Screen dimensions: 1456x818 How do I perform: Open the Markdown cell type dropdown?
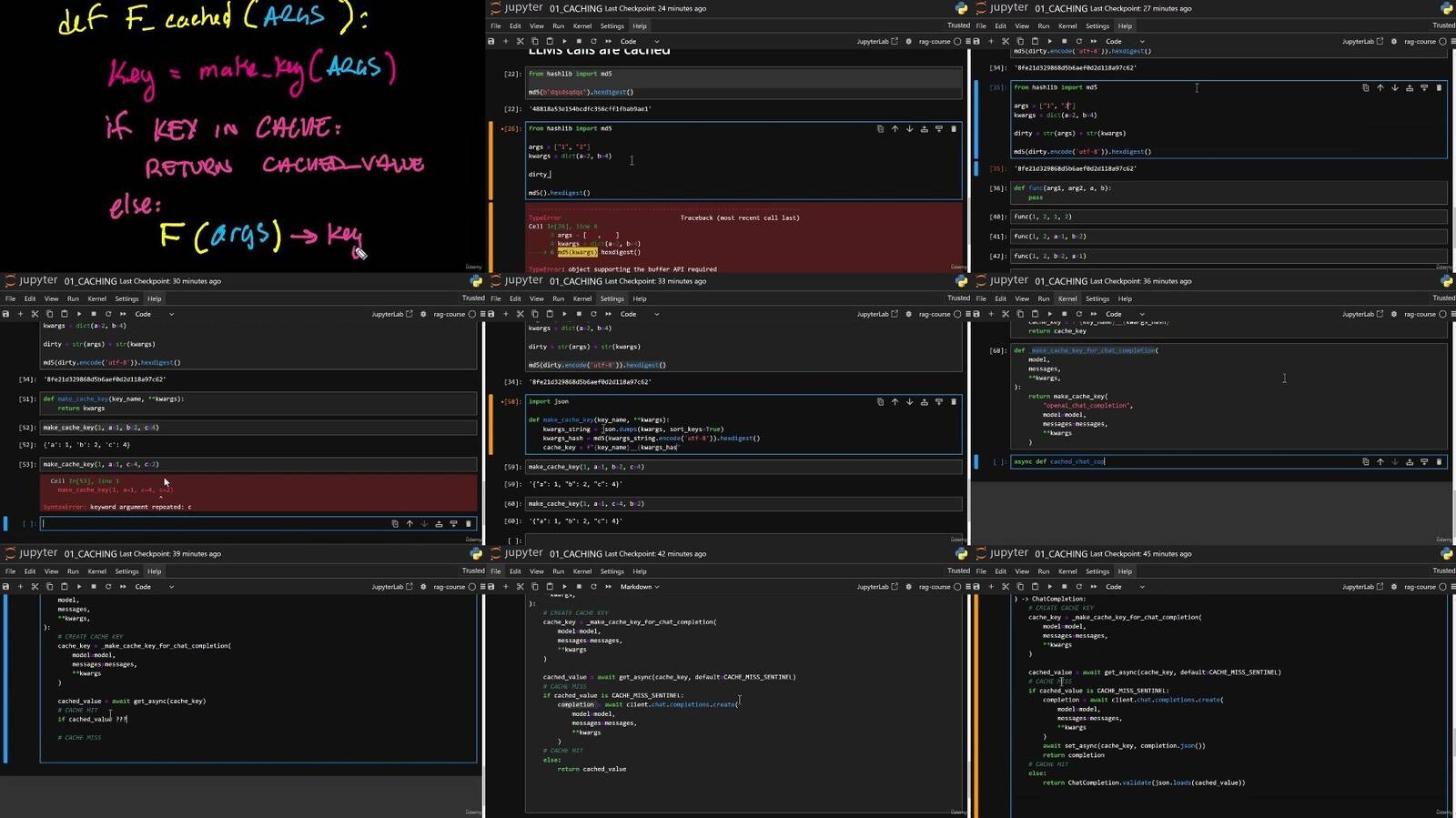click(639, 587)
